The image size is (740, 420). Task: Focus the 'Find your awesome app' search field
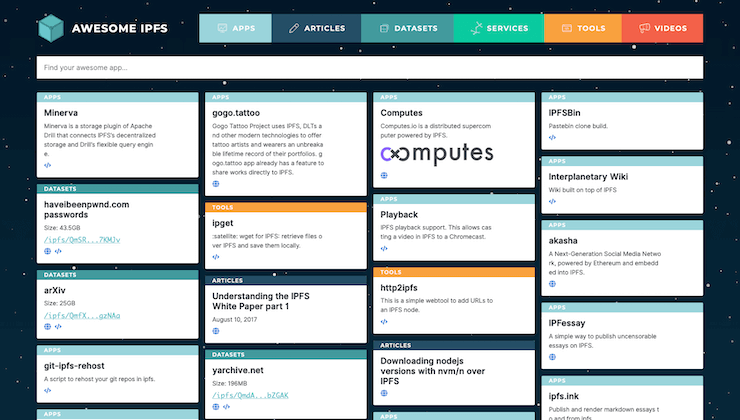[370, 67]
